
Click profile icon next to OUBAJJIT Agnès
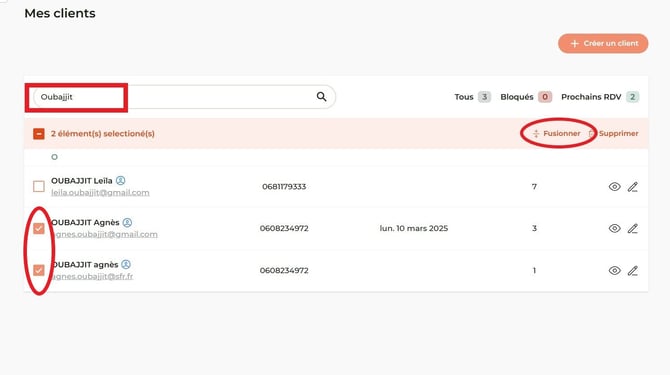[x=127, y=223]
